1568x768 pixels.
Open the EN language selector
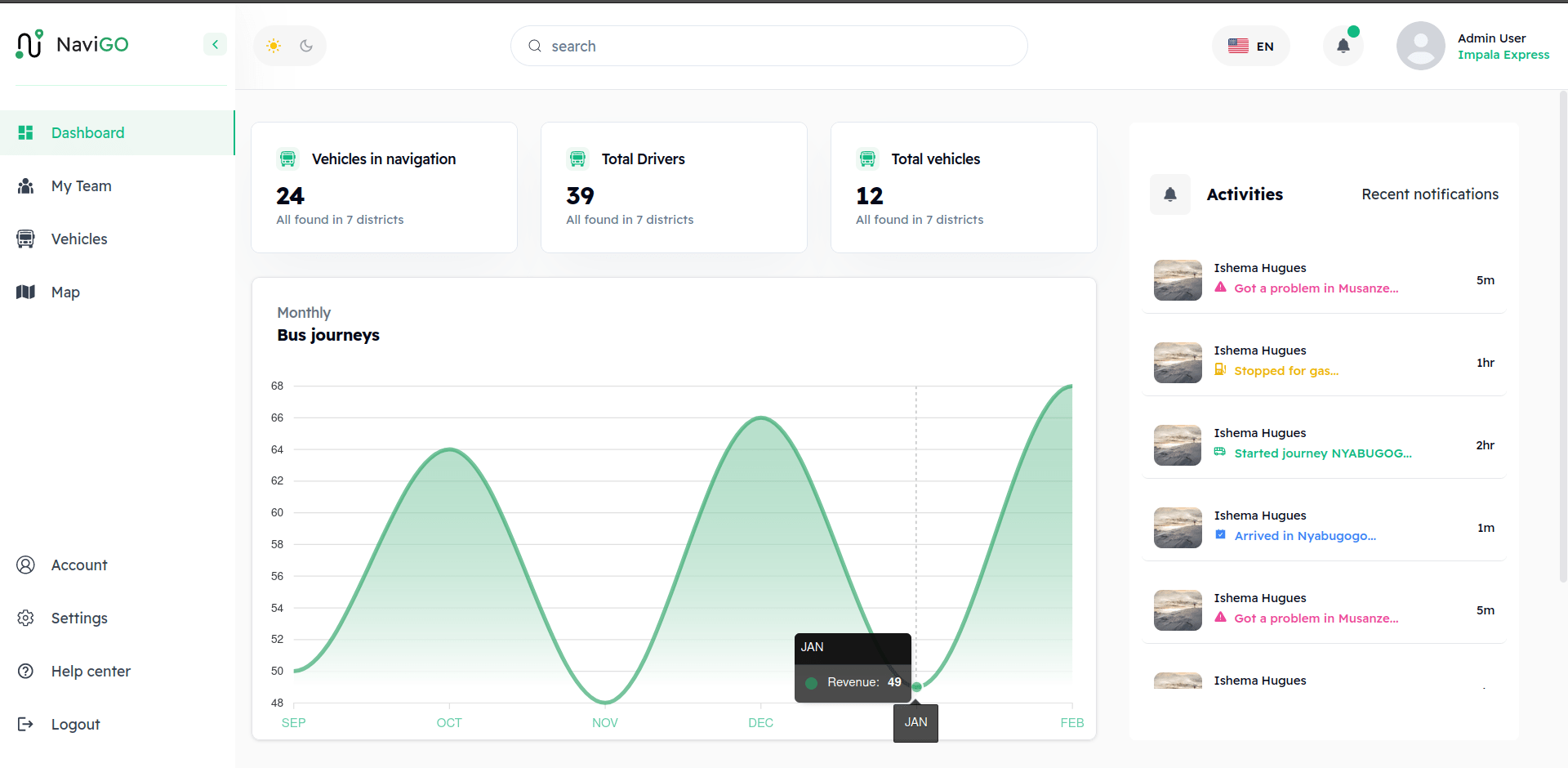pyautogui.click(x=1250, y=46)
